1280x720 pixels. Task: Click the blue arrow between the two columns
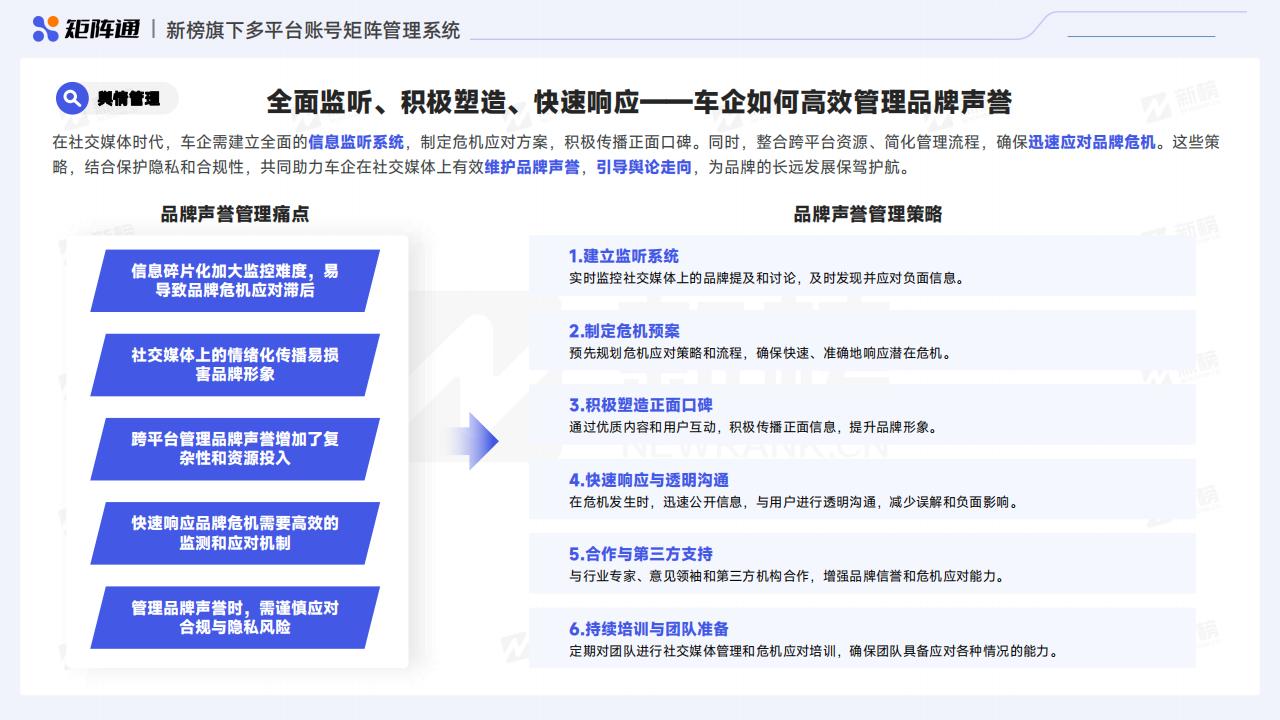(x=472, y=441)
